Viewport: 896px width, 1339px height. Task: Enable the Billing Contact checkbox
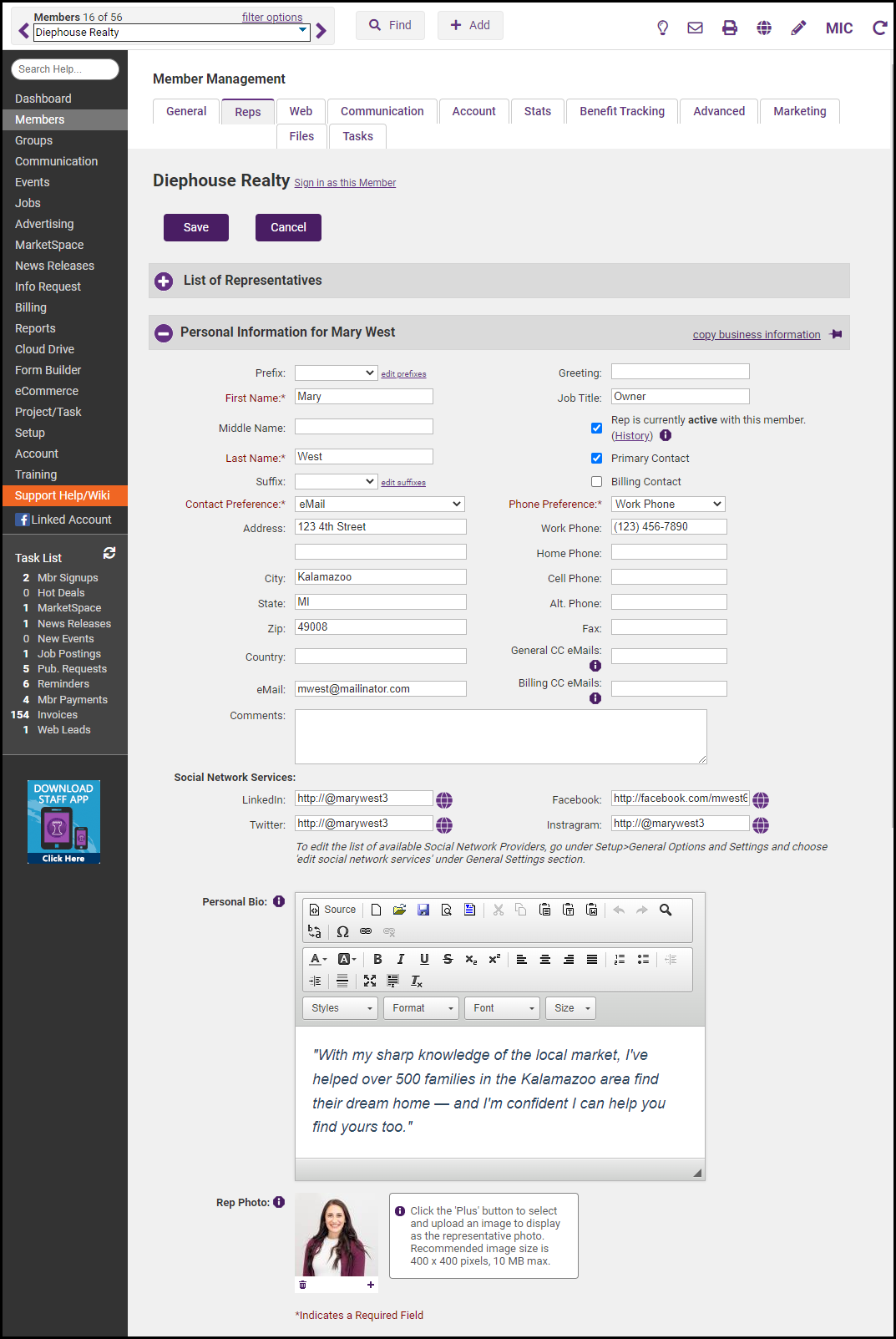(596, 482)
